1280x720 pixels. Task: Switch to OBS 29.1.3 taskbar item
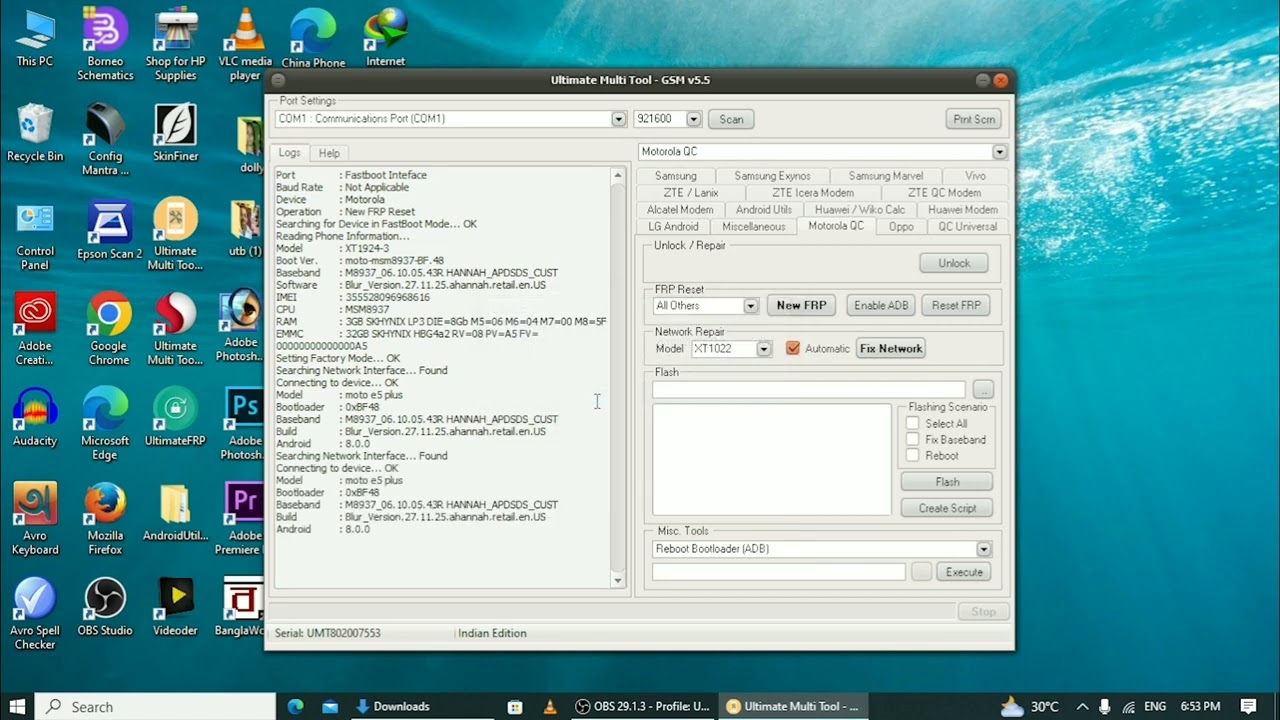(643, 706)
